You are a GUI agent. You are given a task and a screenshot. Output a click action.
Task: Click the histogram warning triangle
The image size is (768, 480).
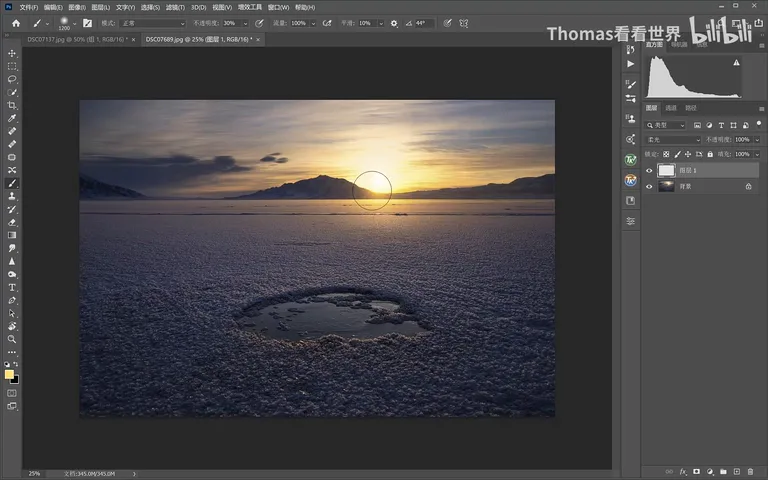[x=736, y=63]
